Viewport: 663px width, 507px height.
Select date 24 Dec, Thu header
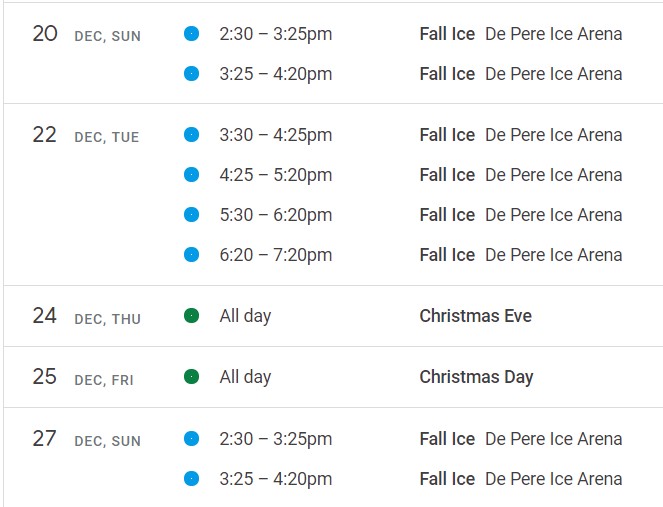[87, 316]
